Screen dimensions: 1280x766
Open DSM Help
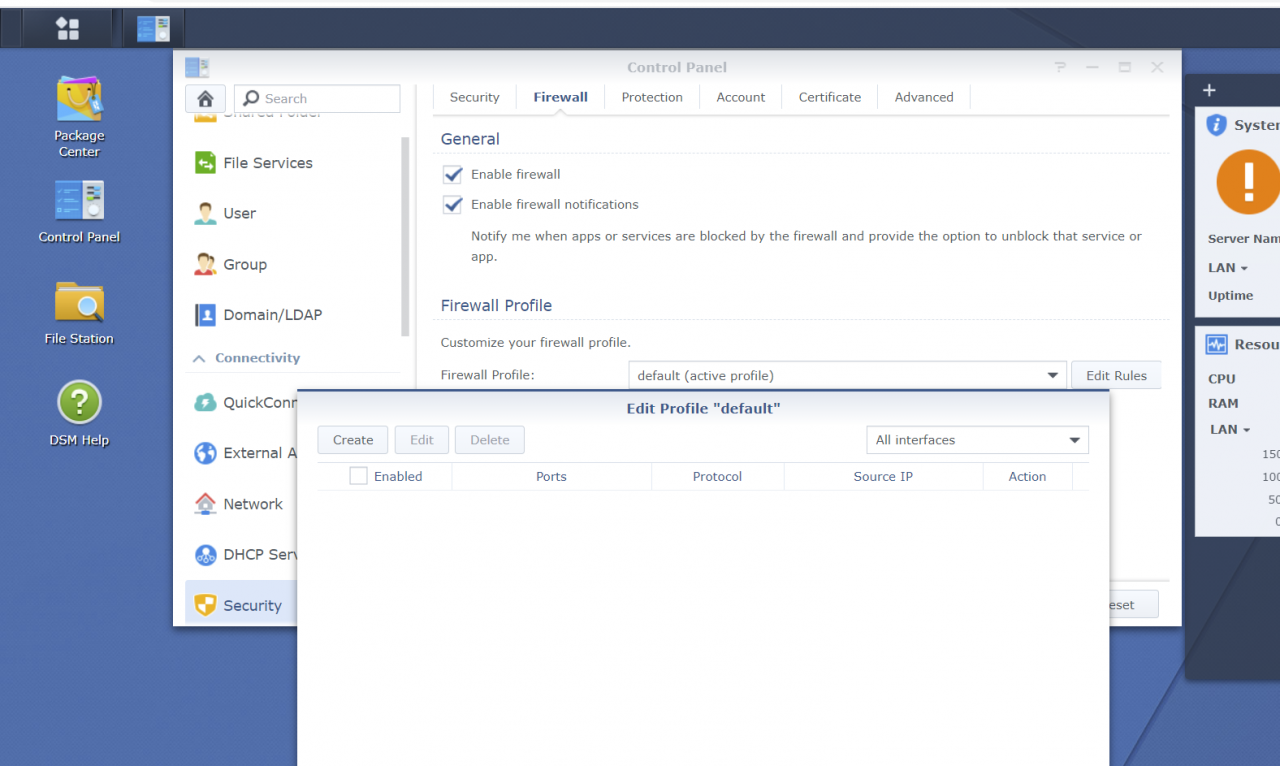(x=79, y=402)
